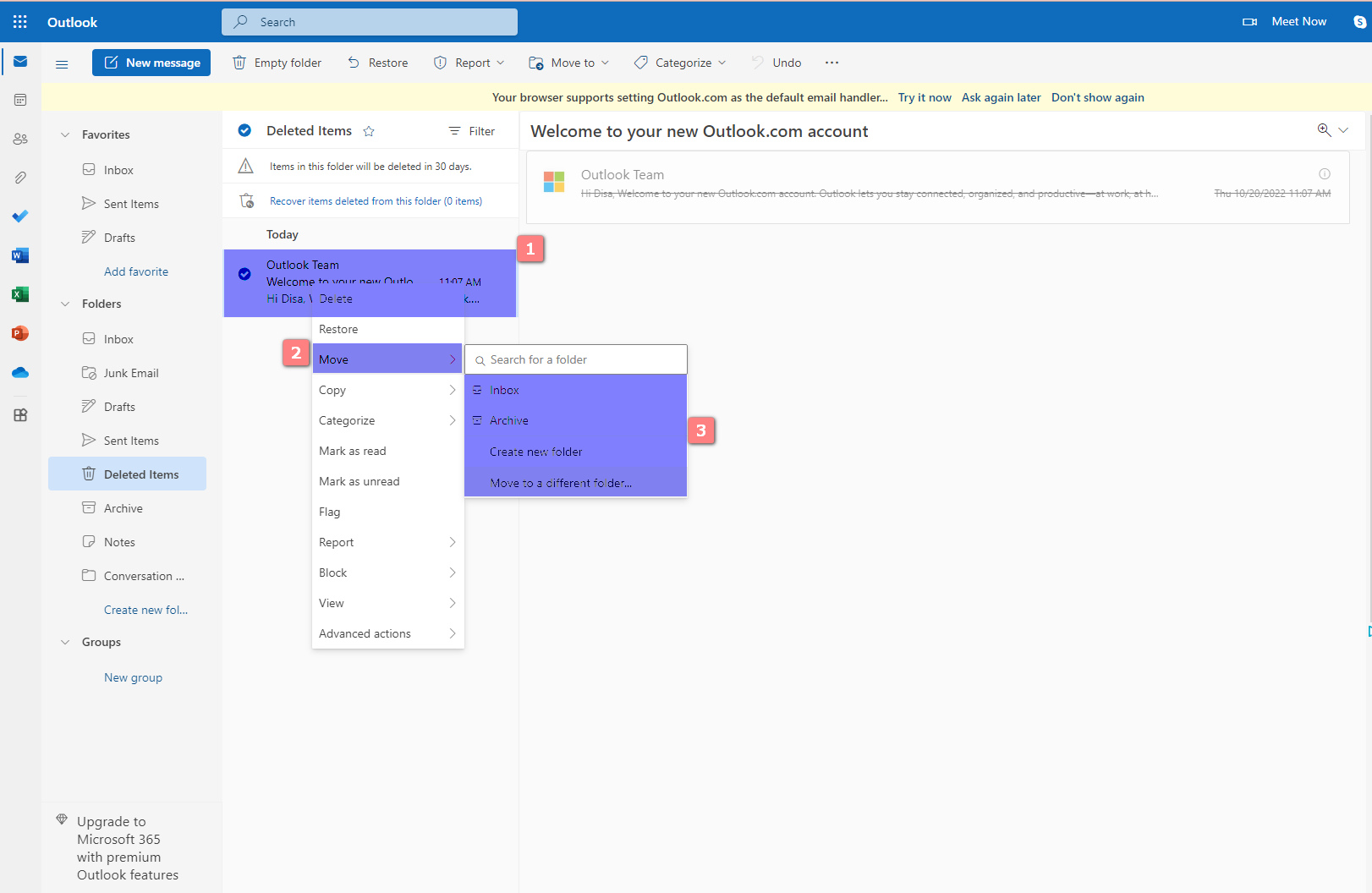Click Add favorite link

(136, 271)
